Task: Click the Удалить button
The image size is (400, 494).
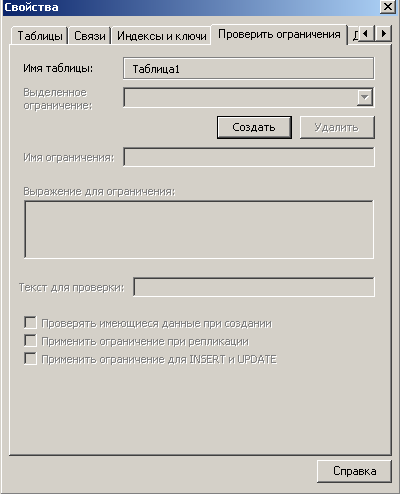Action: click(337, 127)
